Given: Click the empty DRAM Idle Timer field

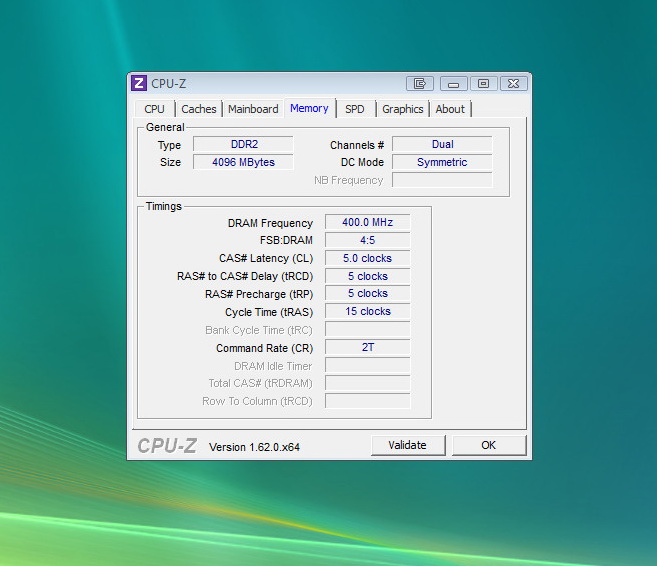Looking at the screenshot, I should [367, 366].
